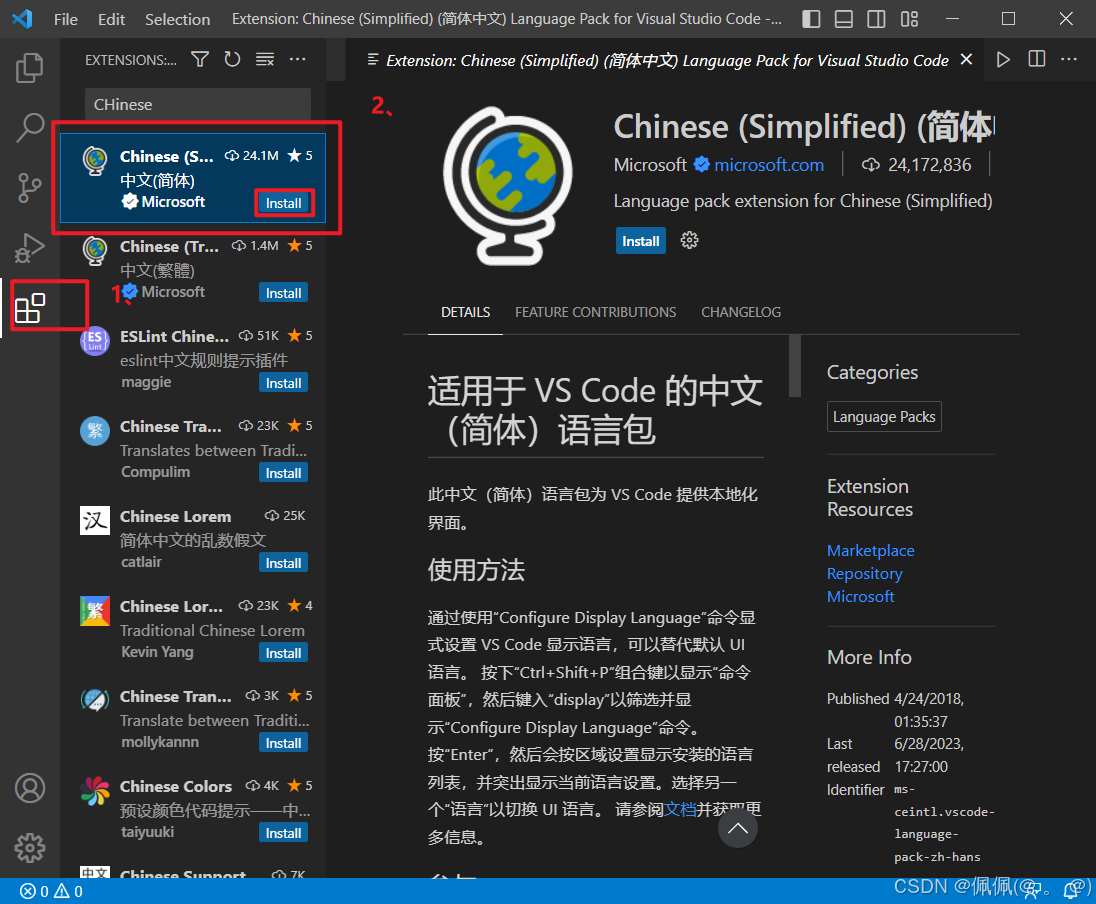
Task: Select Chinese Lorem 简体中文的乱数假文 entry
Action: [x=193, y=540]
